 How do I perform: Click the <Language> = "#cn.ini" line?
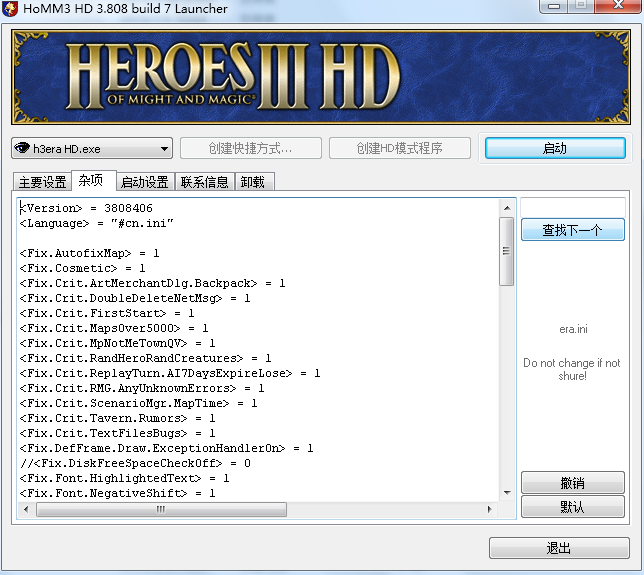tap(97, 223)
